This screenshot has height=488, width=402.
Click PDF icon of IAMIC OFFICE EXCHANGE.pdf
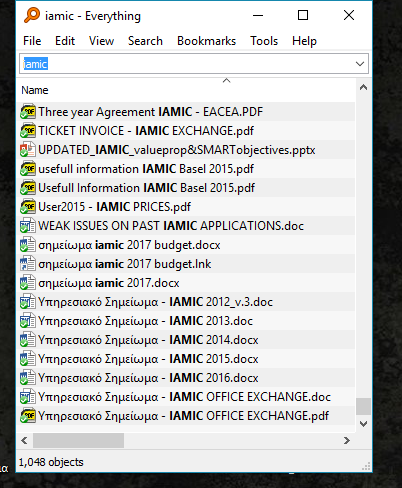tap(28, 416)
